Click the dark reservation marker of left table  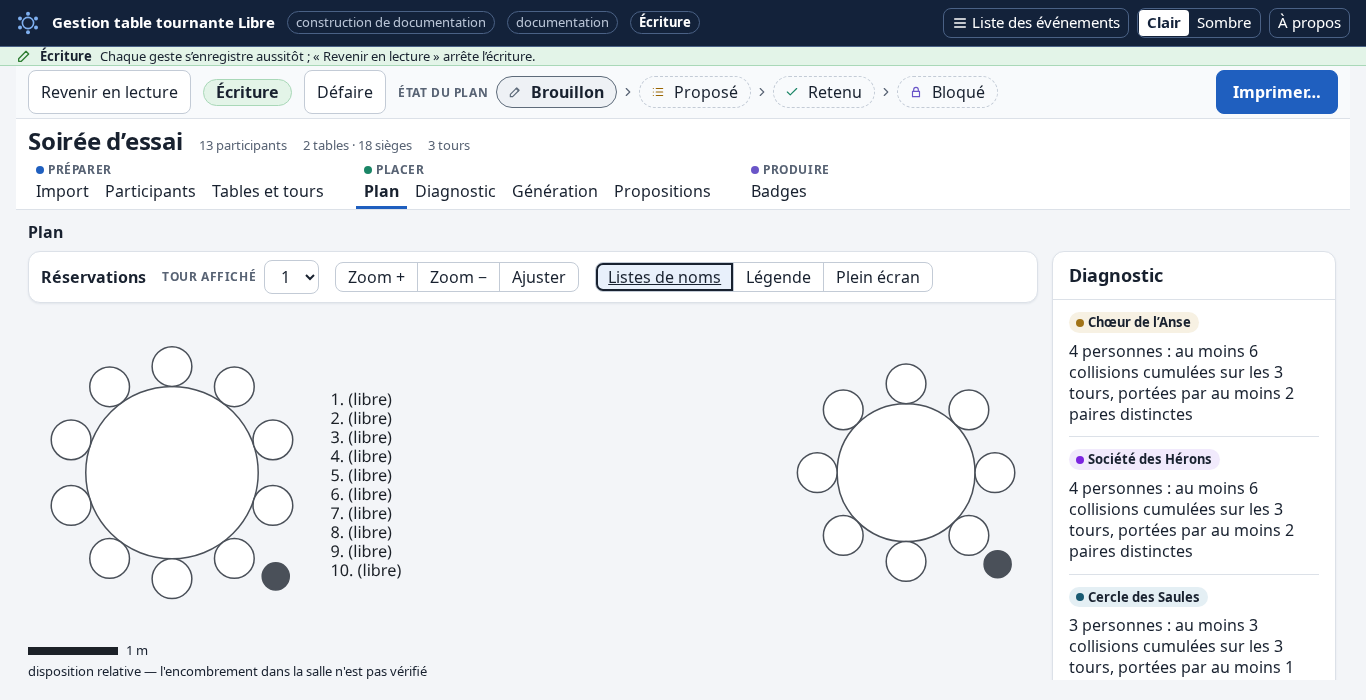(x=276, y=576)
